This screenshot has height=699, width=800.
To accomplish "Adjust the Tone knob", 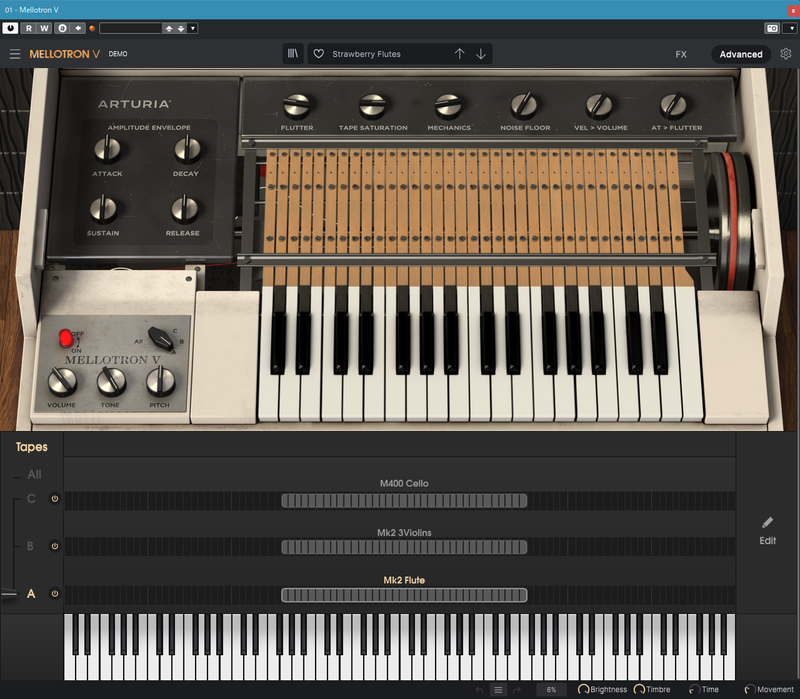I will pos(111,382).
